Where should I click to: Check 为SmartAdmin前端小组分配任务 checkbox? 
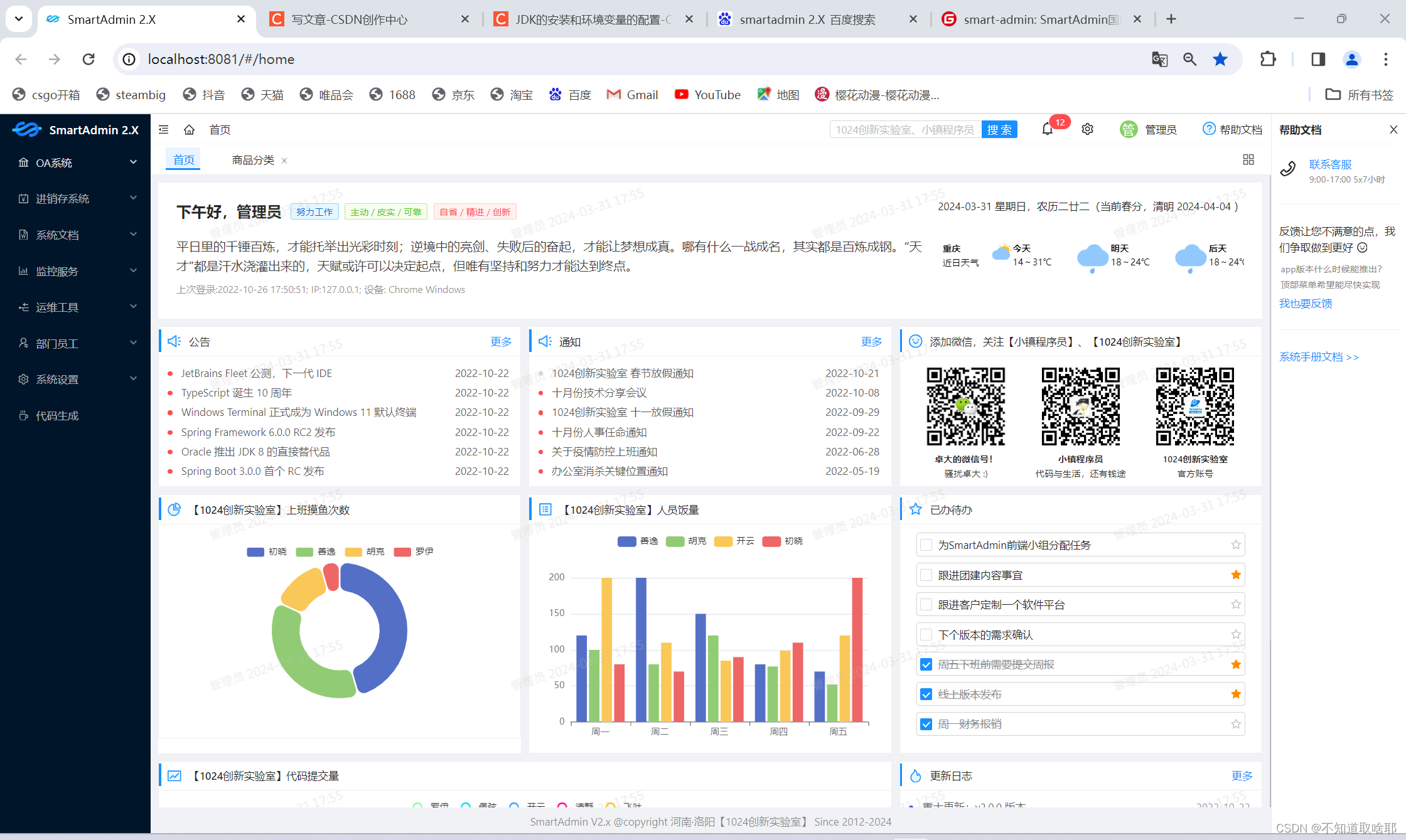coord(926,545)
